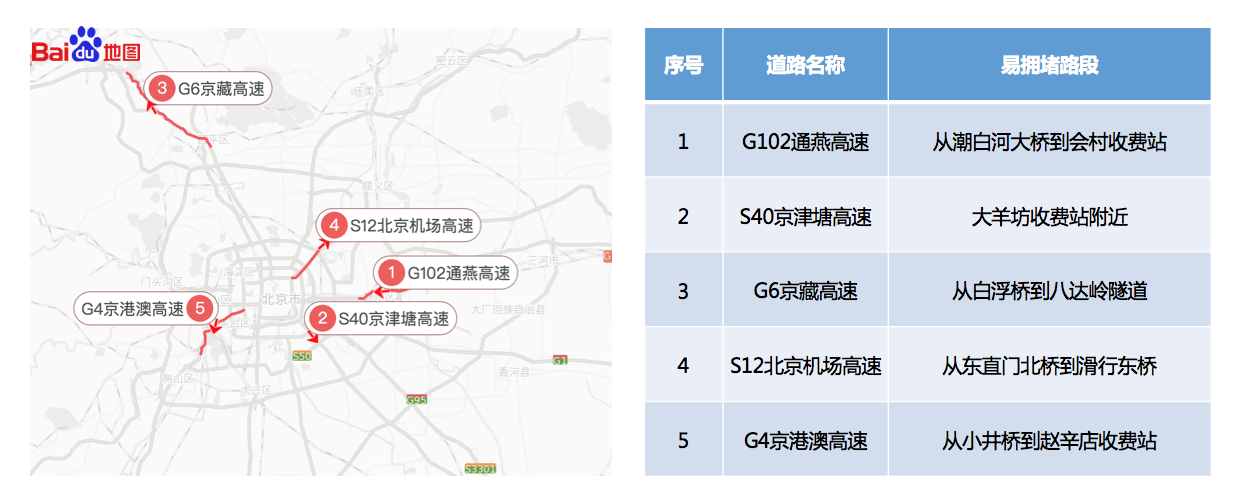Open the S12北京机场高速 callout text on the map

(x=411, y=226)
